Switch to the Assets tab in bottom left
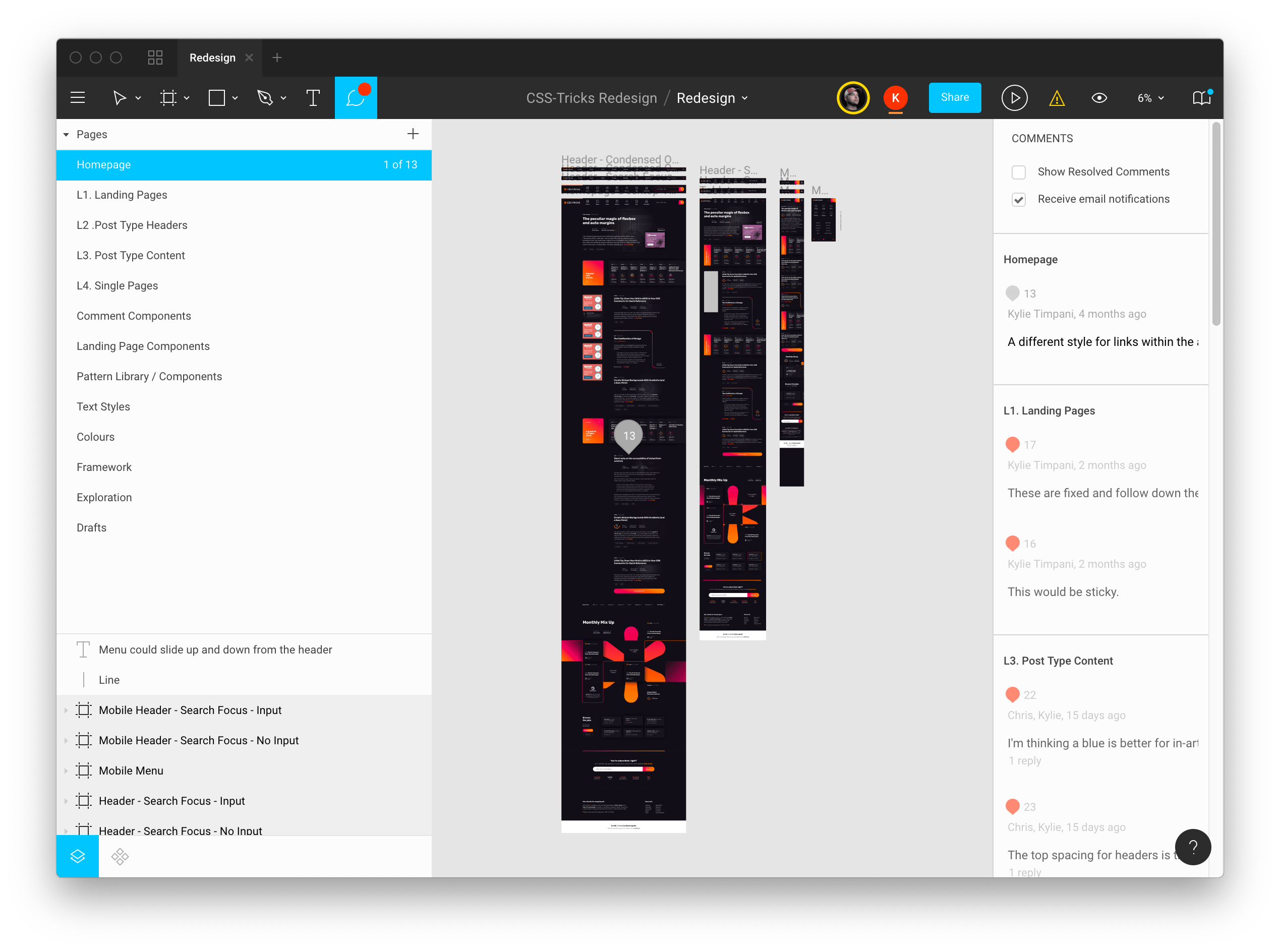Screen dimensions: 1280x952 [x=120, y=856]
